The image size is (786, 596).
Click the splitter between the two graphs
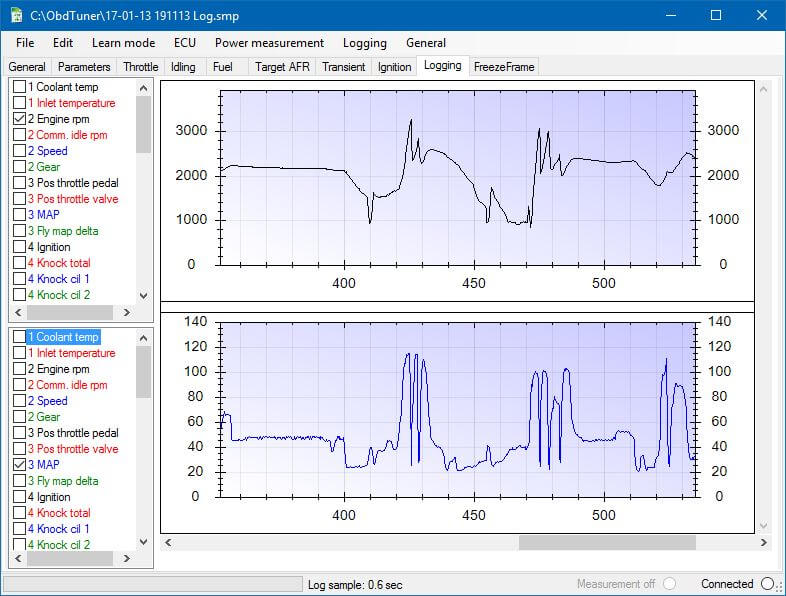coord(457,306)
